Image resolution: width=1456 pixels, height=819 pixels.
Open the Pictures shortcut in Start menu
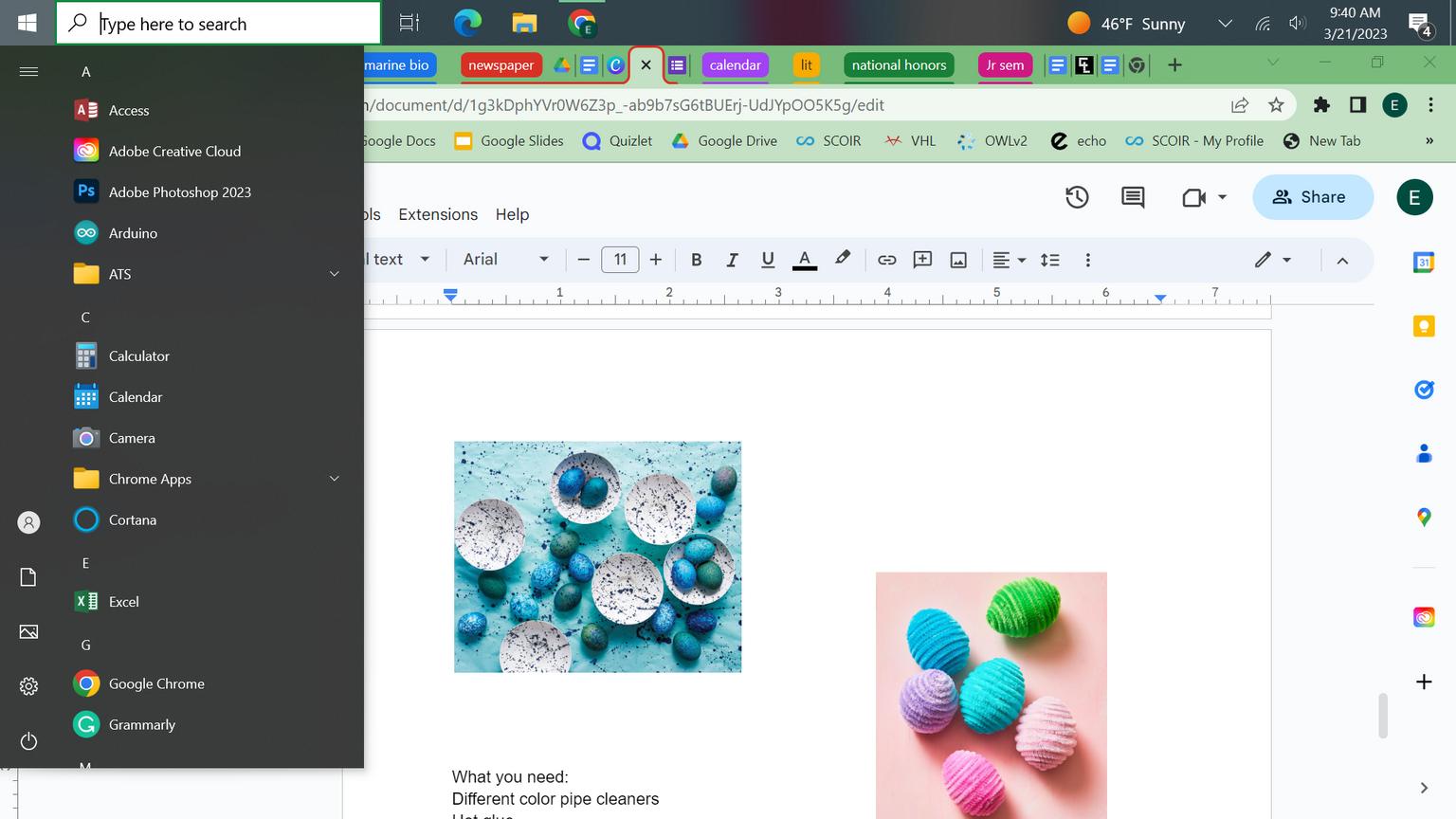28,631
